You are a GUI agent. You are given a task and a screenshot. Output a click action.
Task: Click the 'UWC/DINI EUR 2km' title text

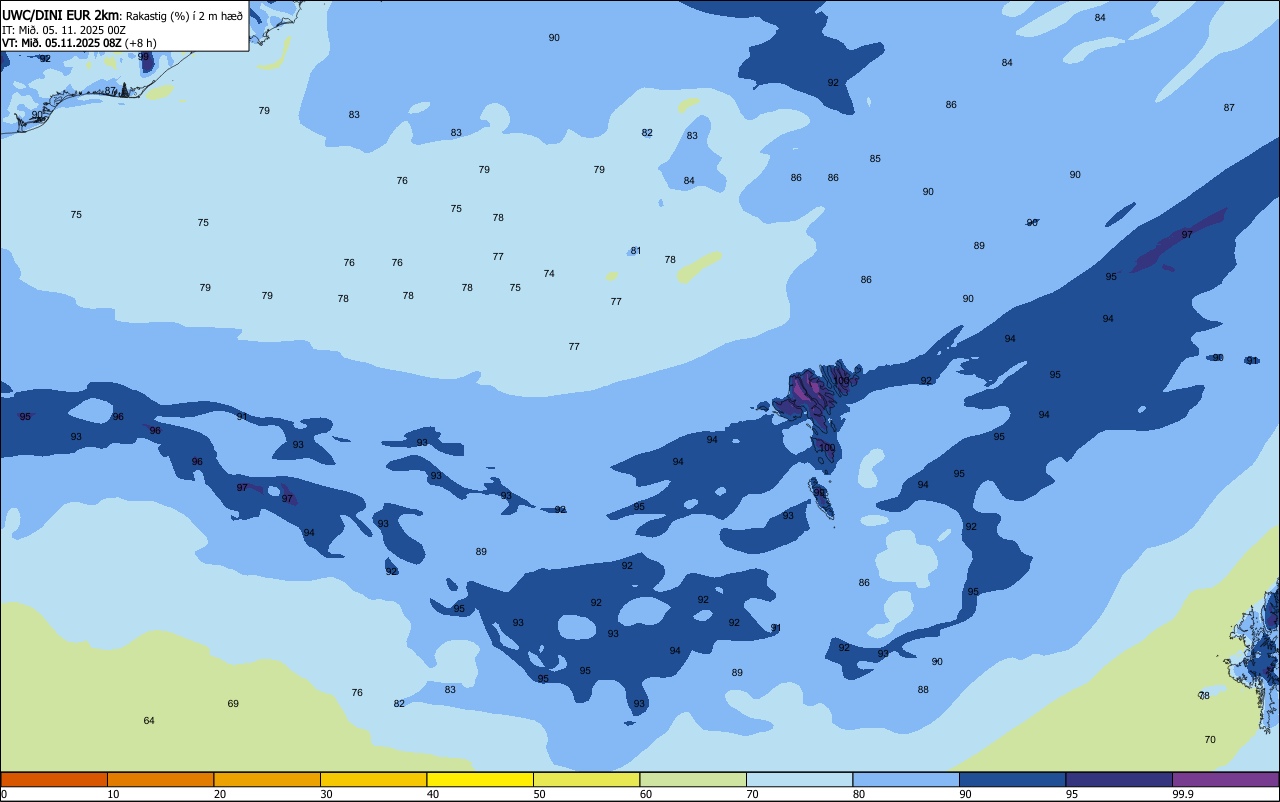[x=61, y=15]
